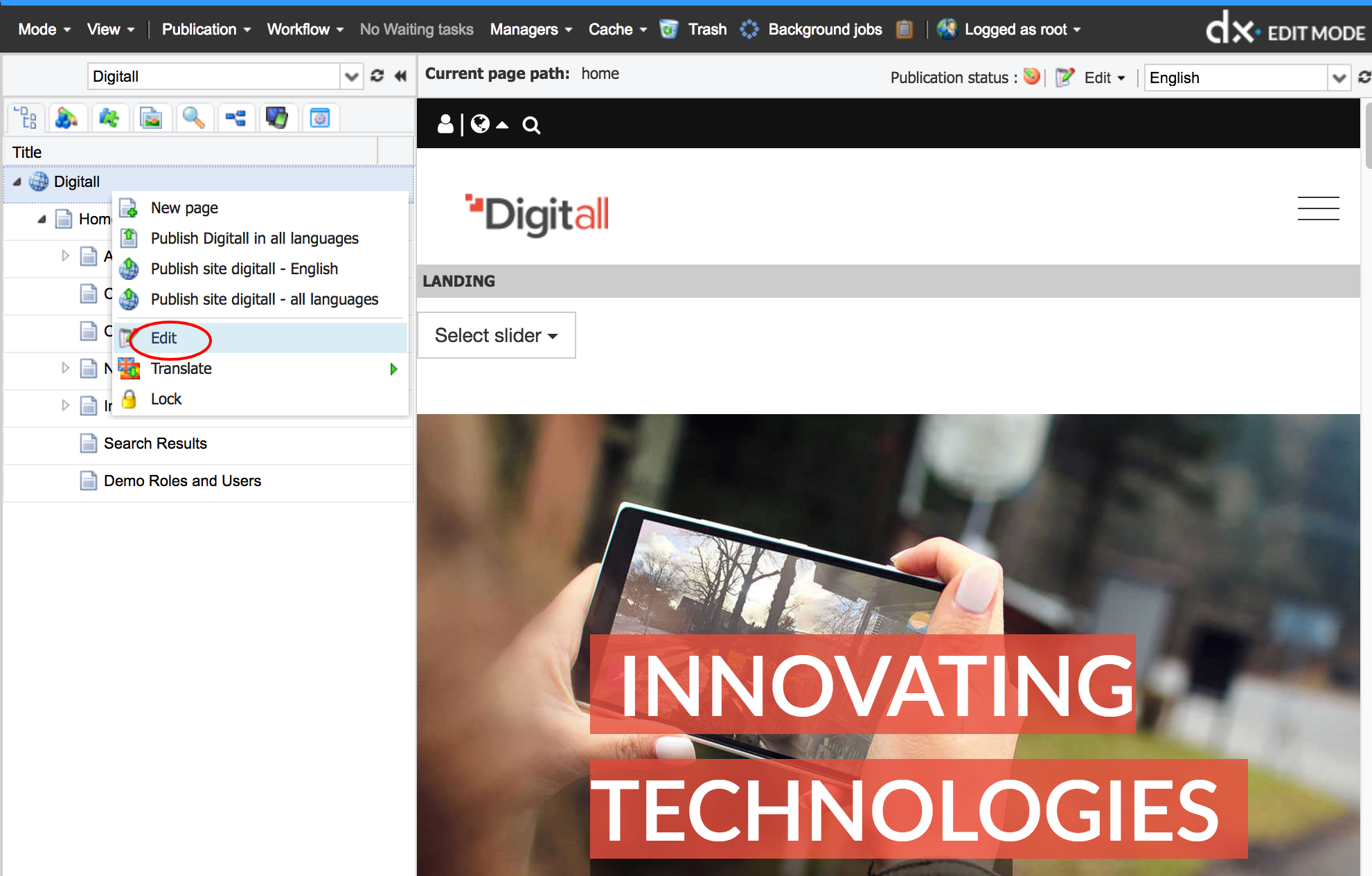Viewport: 1372px width, 876px height.
Task: Click the user login icon on page
Action: click(445, 124)
